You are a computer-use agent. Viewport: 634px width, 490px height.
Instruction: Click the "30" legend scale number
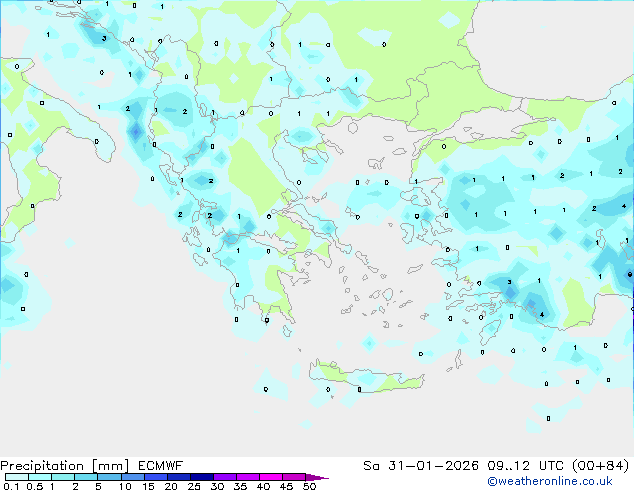pos(217,486)
